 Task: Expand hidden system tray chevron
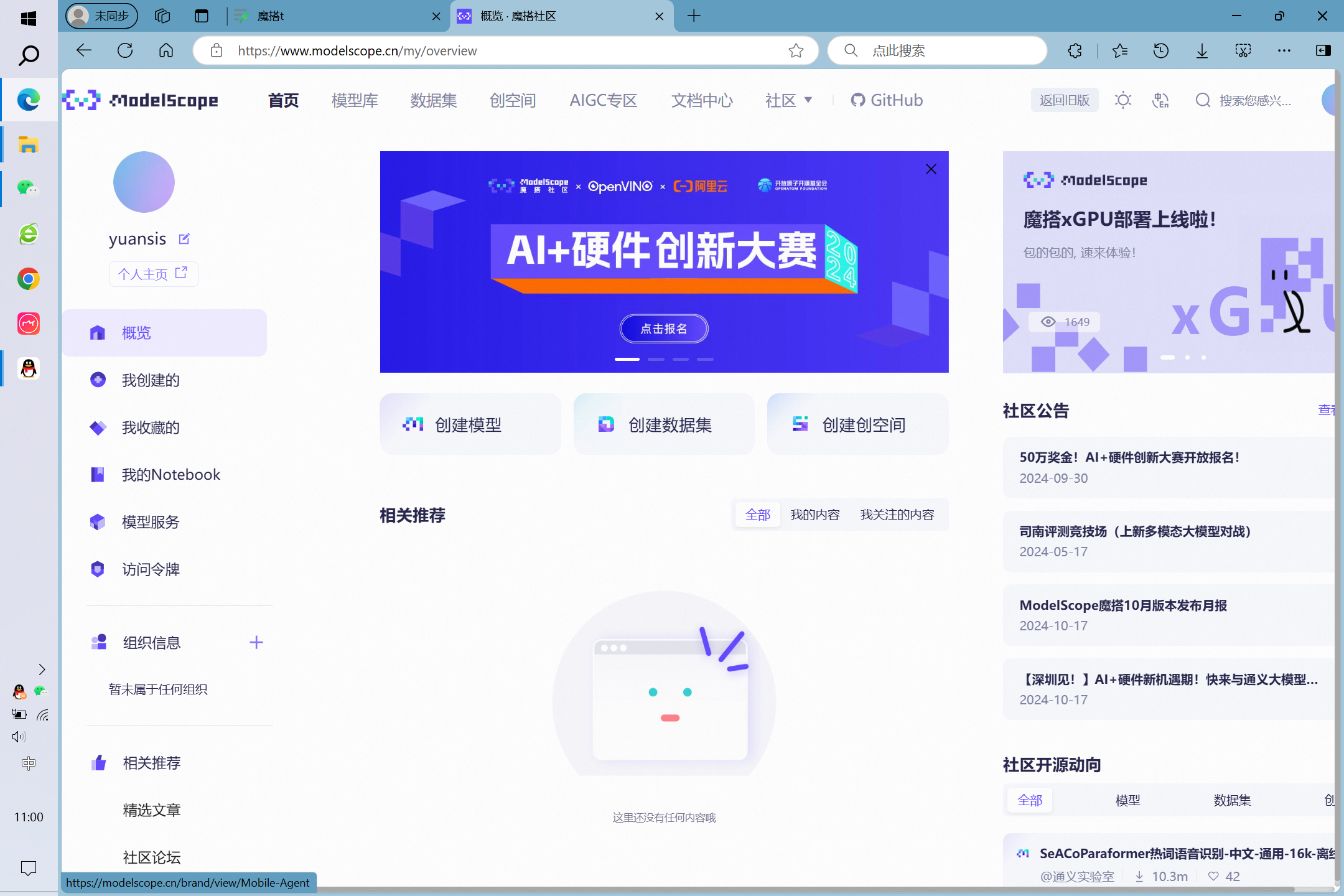click(x=42, y=670)
